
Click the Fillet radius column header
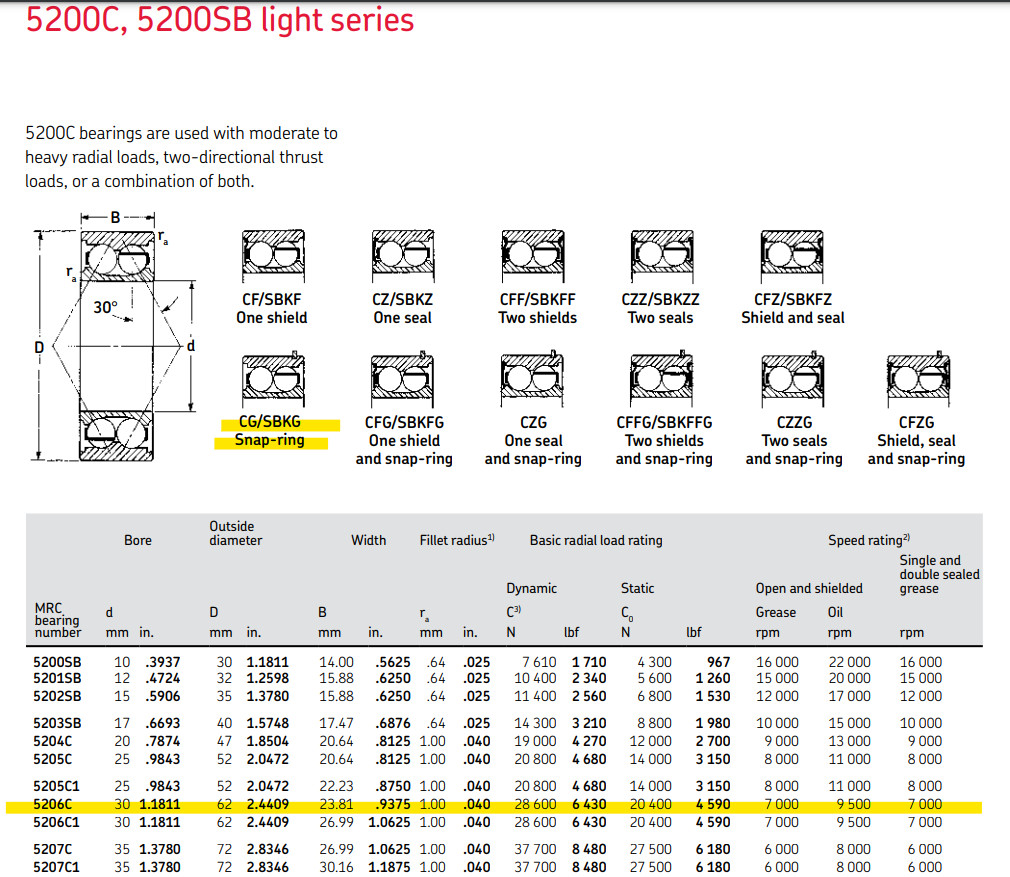pyautogui.click(x=457, y=540)
